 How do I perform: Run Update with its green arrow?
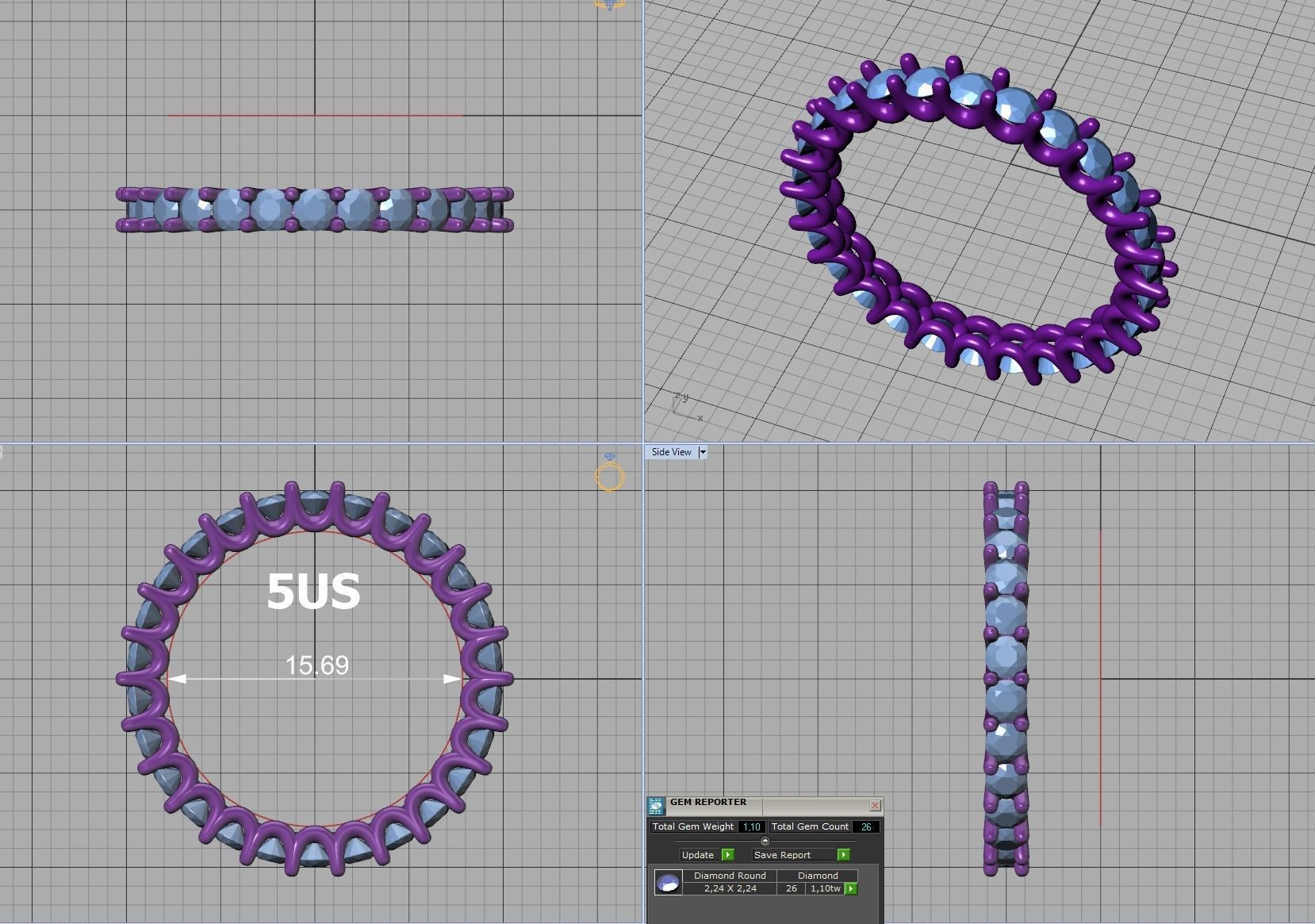pos(728,854)
